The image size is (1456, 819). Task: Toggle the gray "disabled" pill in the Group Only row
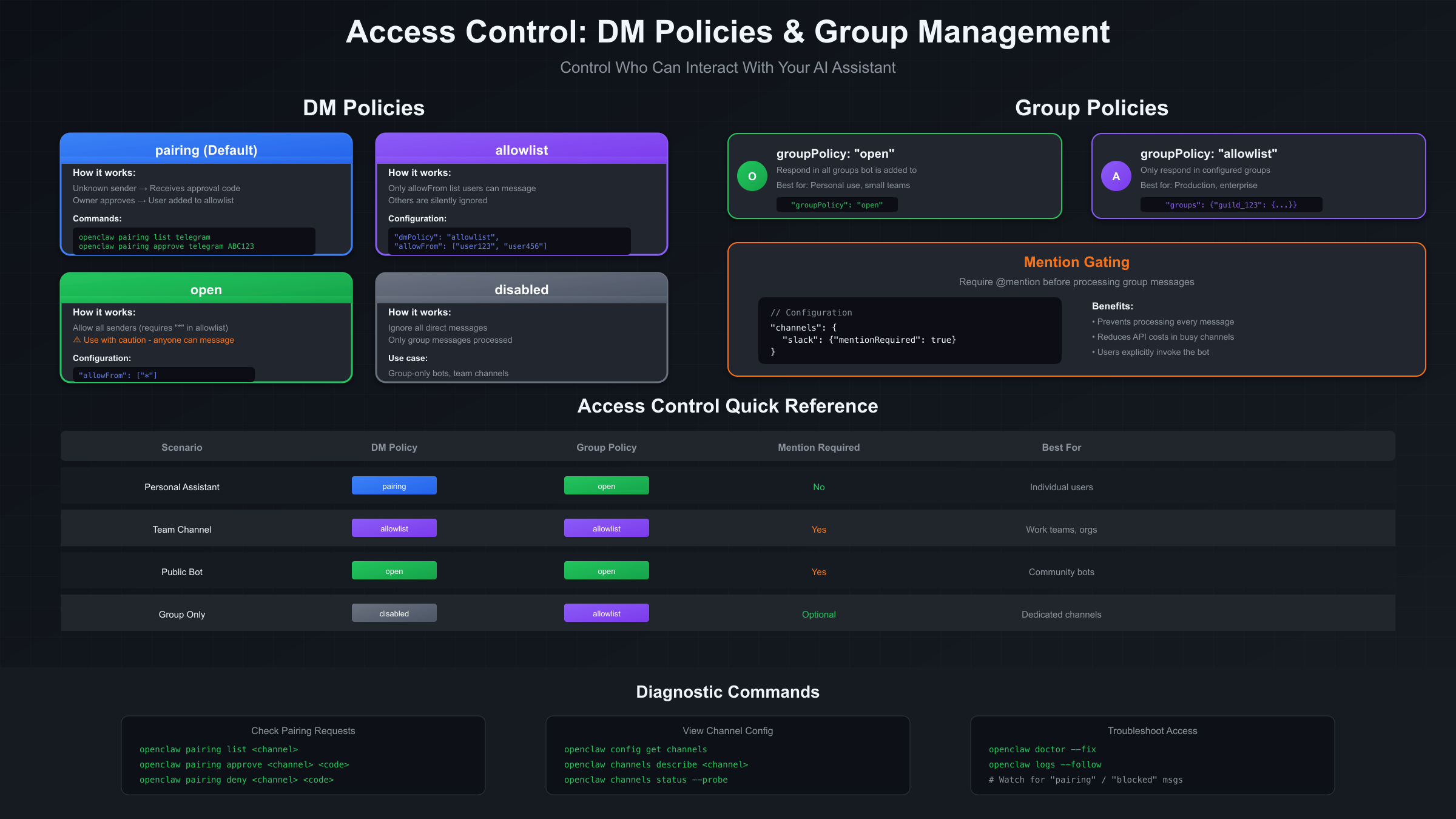click(x=394, y=613)
